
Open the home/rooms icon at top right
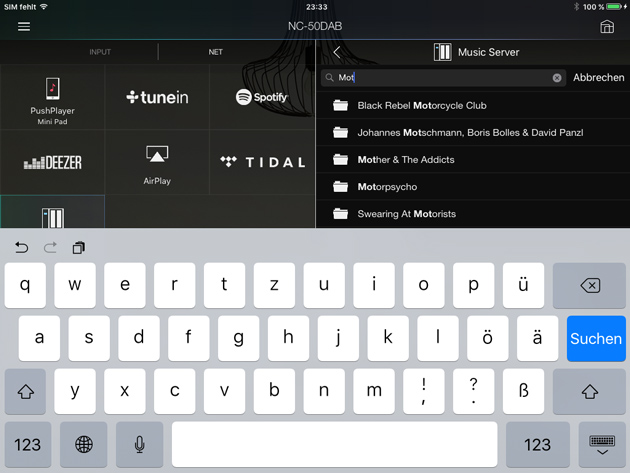[607, 27]
